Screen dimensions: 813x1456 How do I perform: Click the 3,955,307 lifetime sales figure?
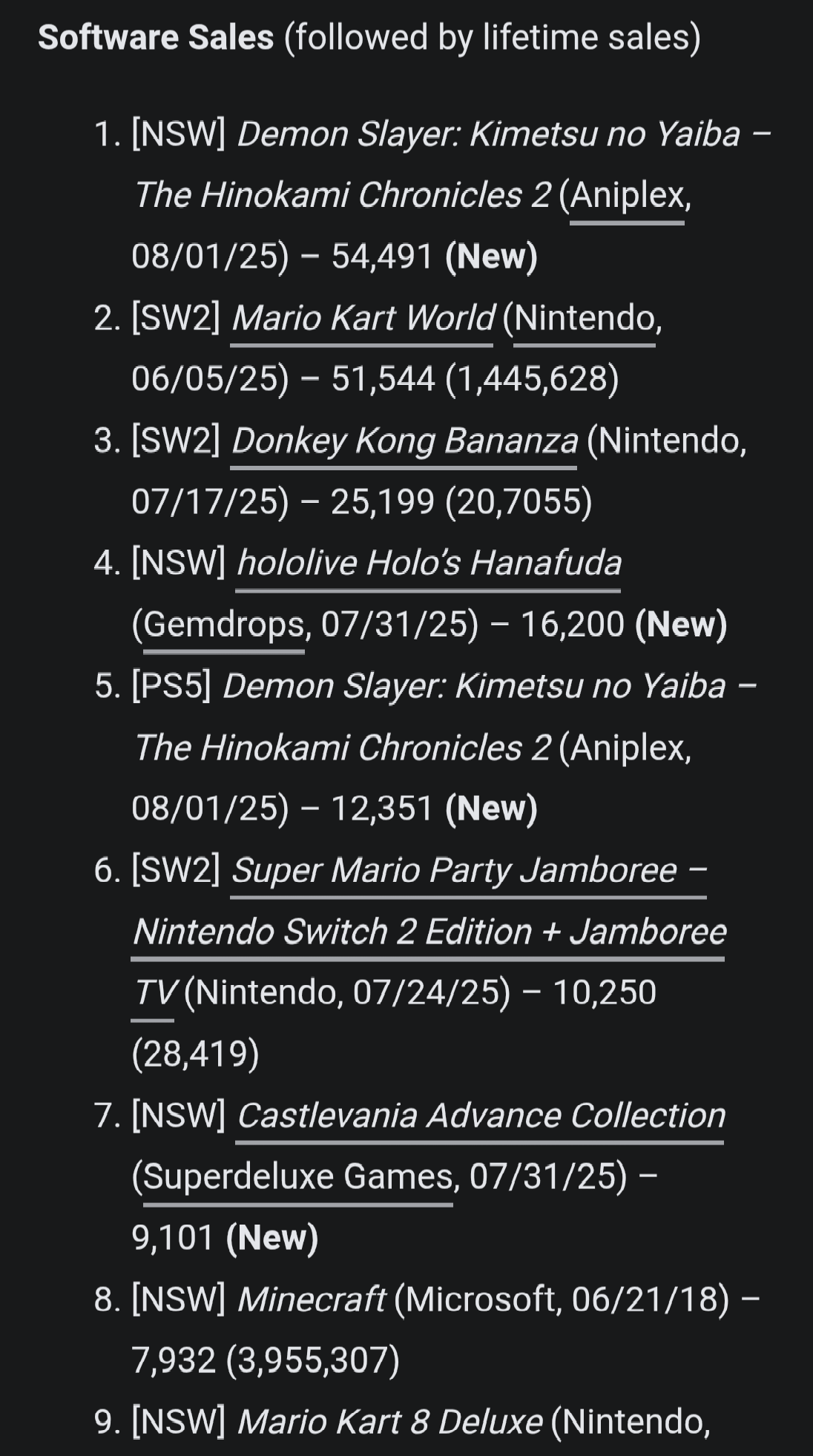313,1361
